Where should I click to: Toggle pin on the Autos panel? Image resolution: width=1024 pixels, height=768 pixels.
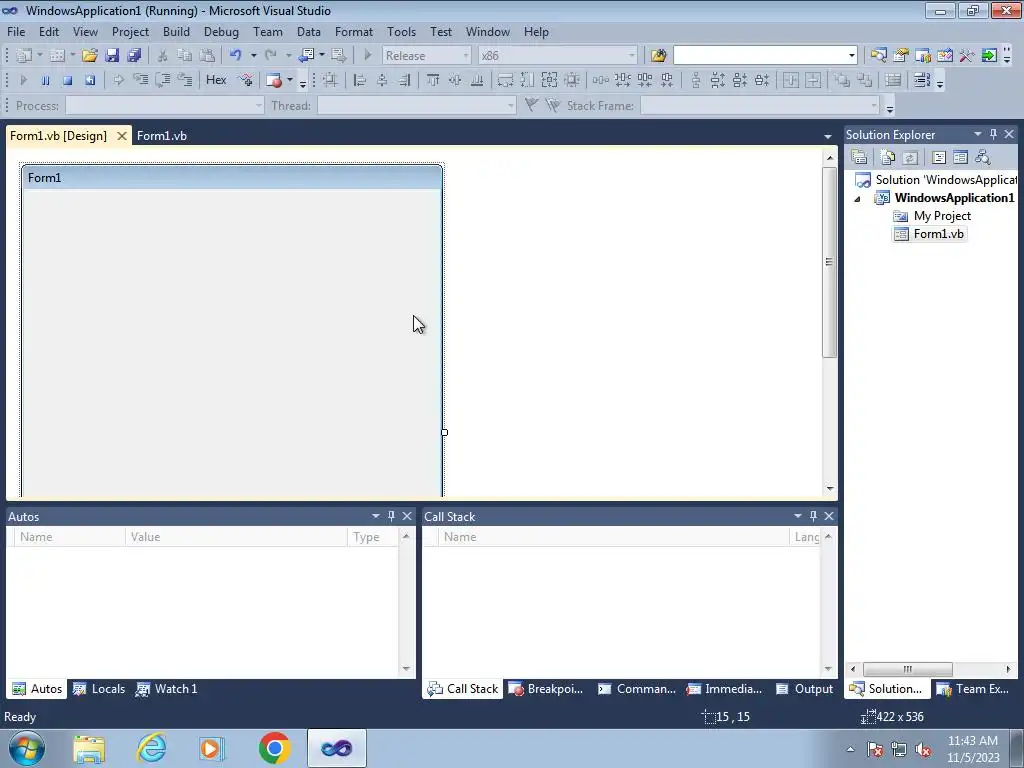[x=391, y=516]
